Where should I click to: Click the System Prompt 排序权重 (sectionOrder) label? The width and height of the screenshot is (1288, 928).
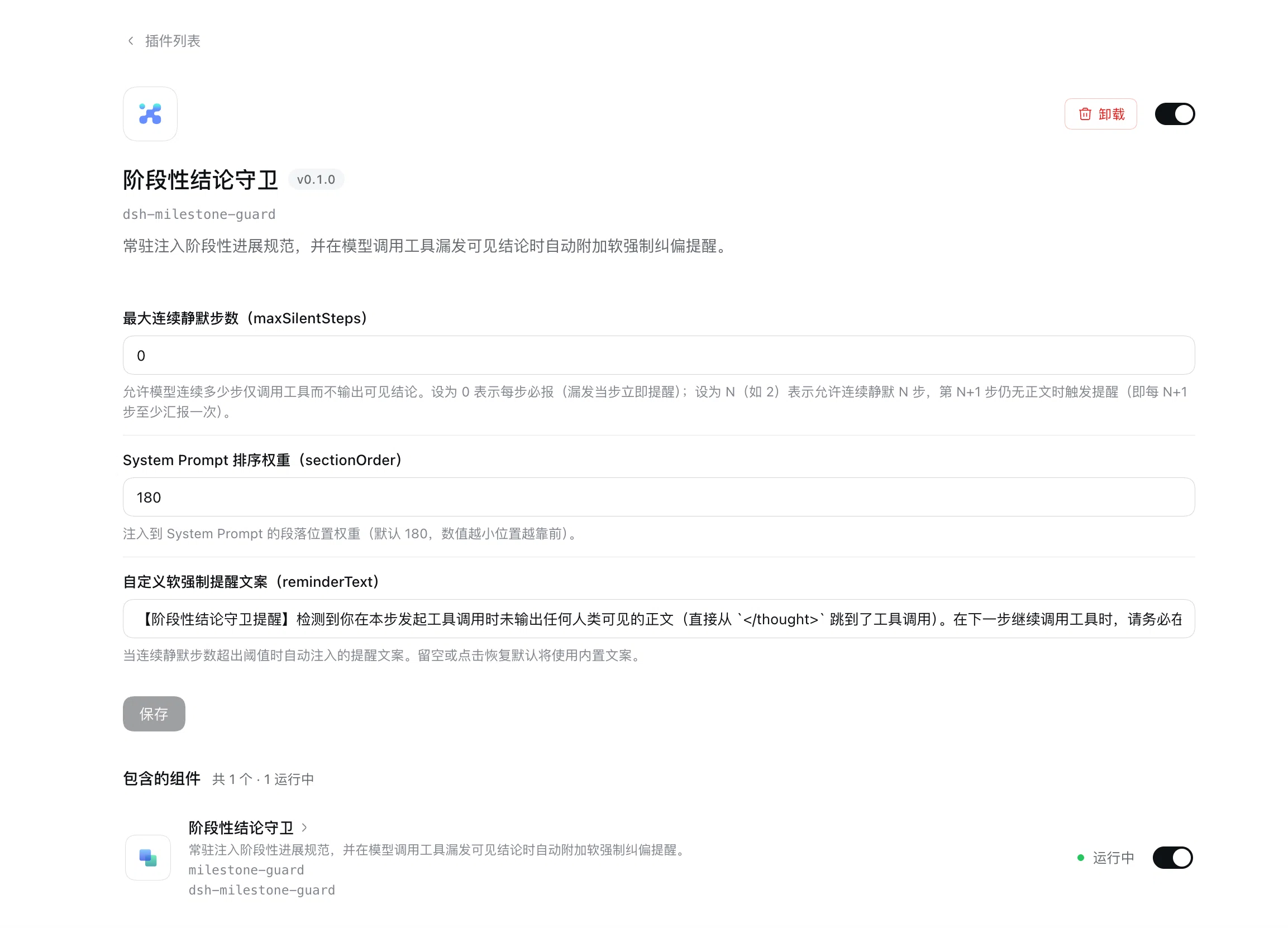(x=263, y=460)
